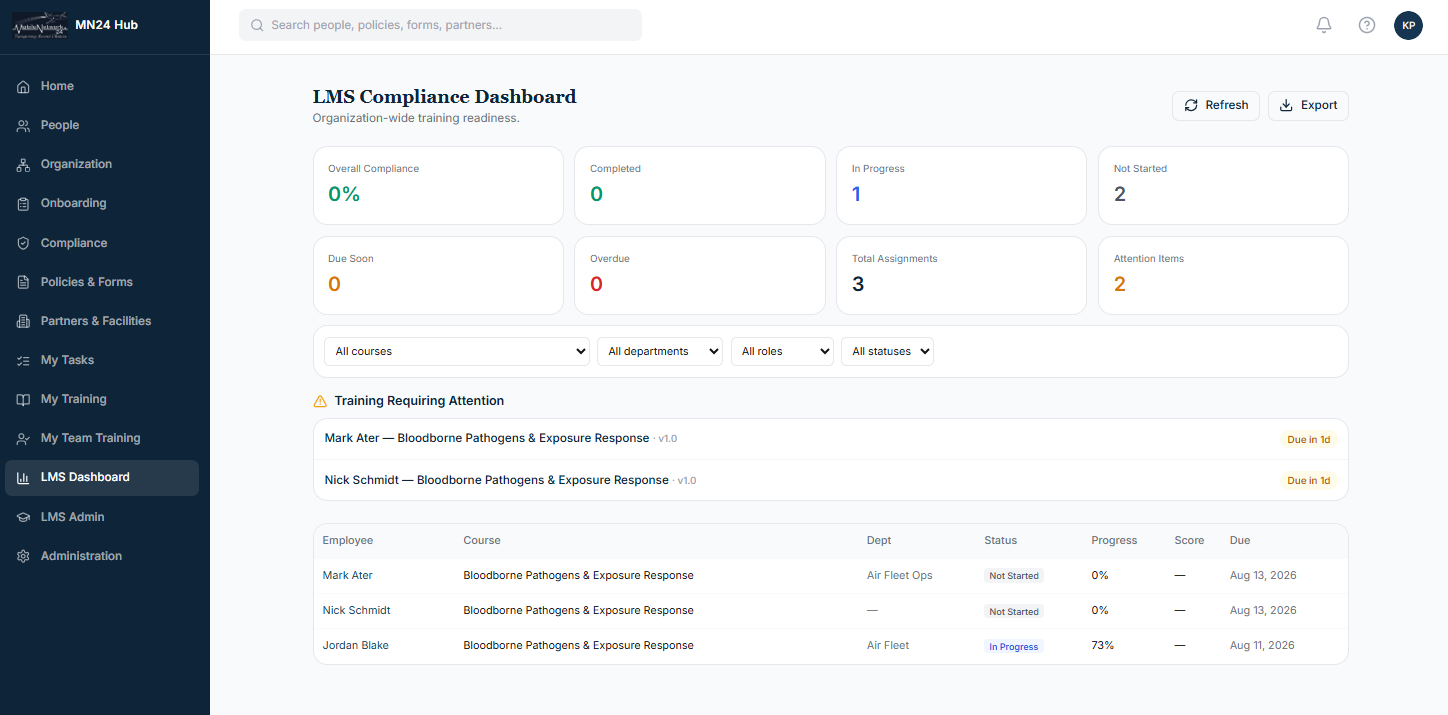
Task: Click Due in 1d badge for Nick Schmidt
Action: click(1308, 481)
